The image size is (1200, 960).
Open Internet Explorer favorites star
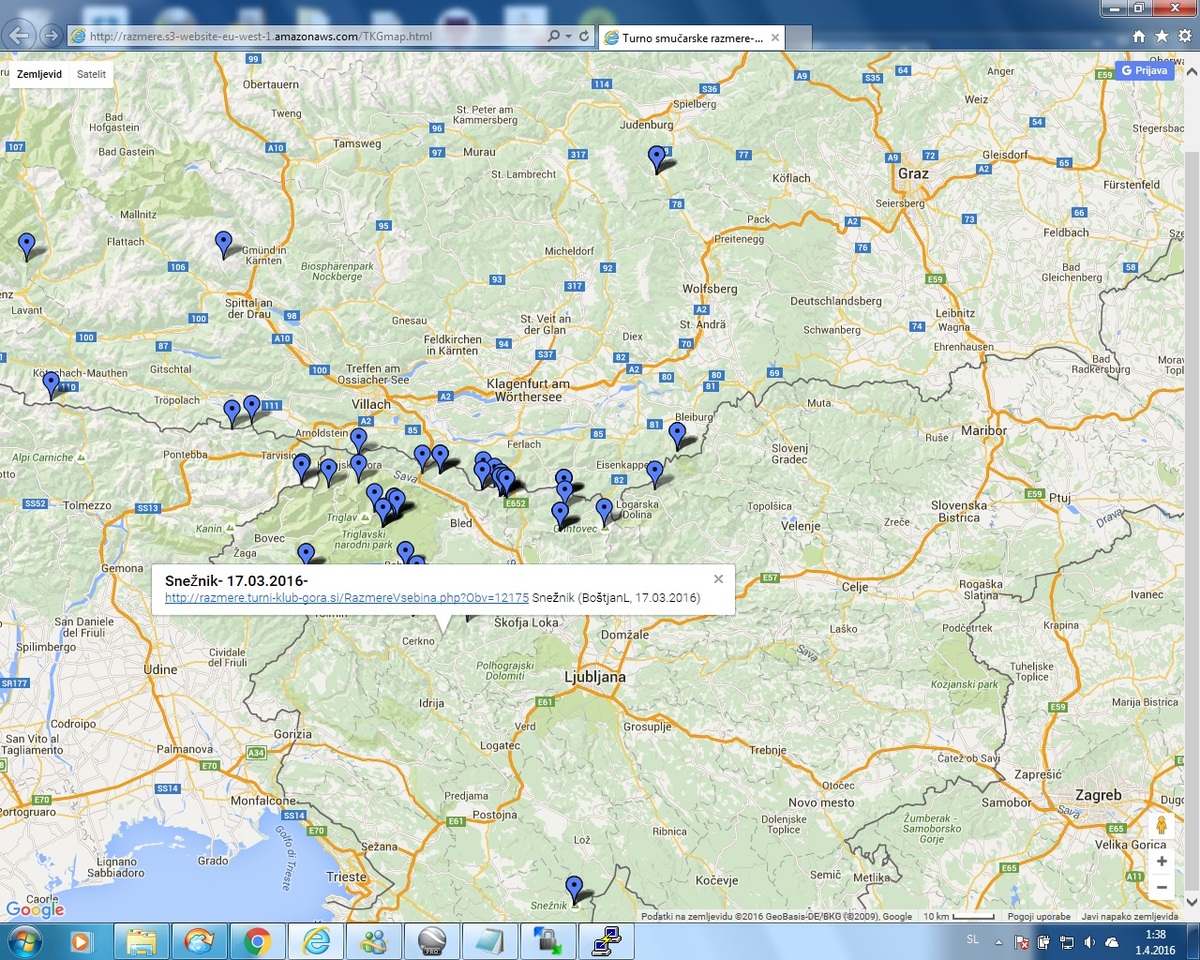click(1161, 36)
